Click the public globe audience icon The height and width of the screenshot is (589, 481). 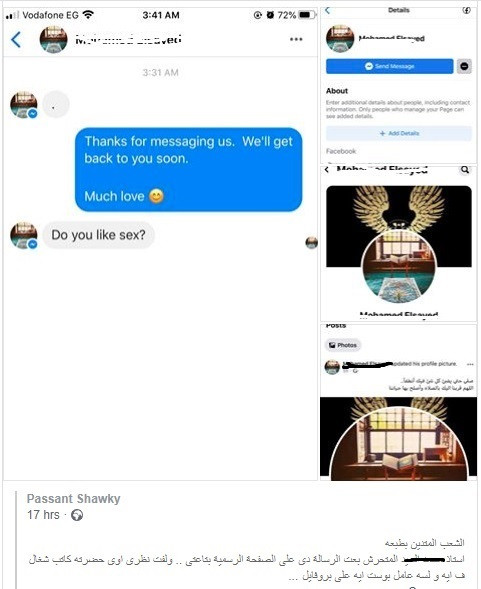point(77,515)
